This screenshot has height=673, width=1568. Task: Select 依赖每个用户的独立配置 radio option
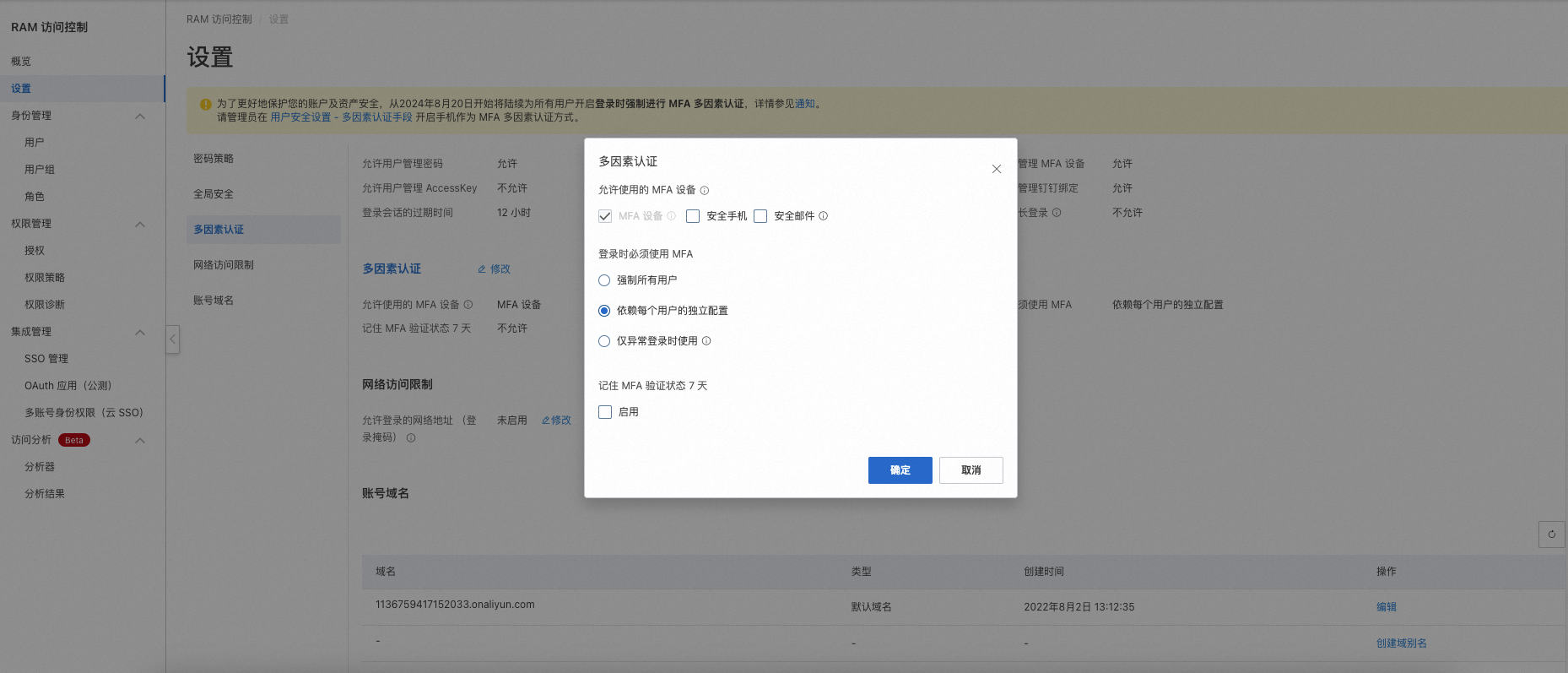tap(604, 311)
